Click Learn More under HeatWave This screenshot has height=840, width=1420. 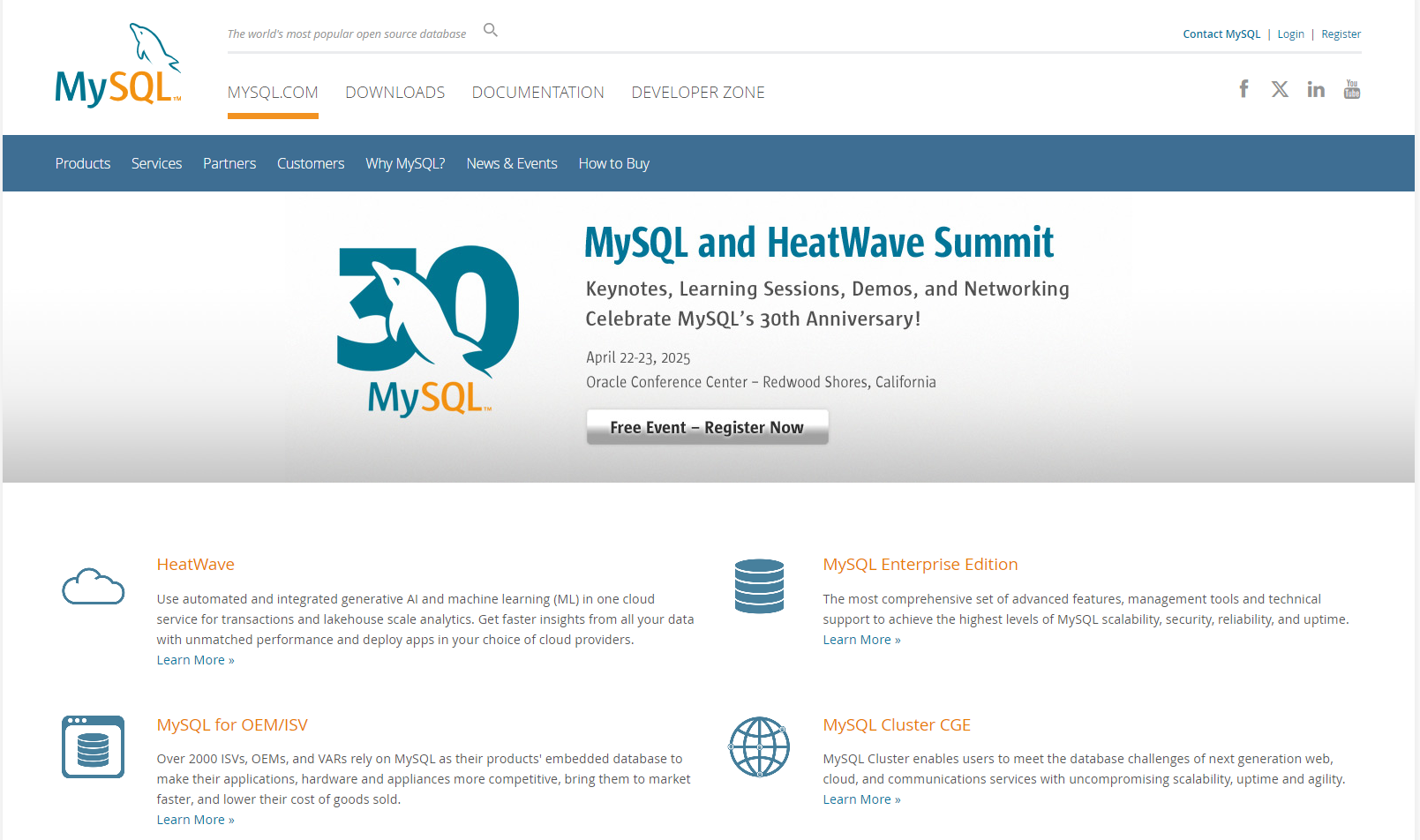[x=196, y=660]
